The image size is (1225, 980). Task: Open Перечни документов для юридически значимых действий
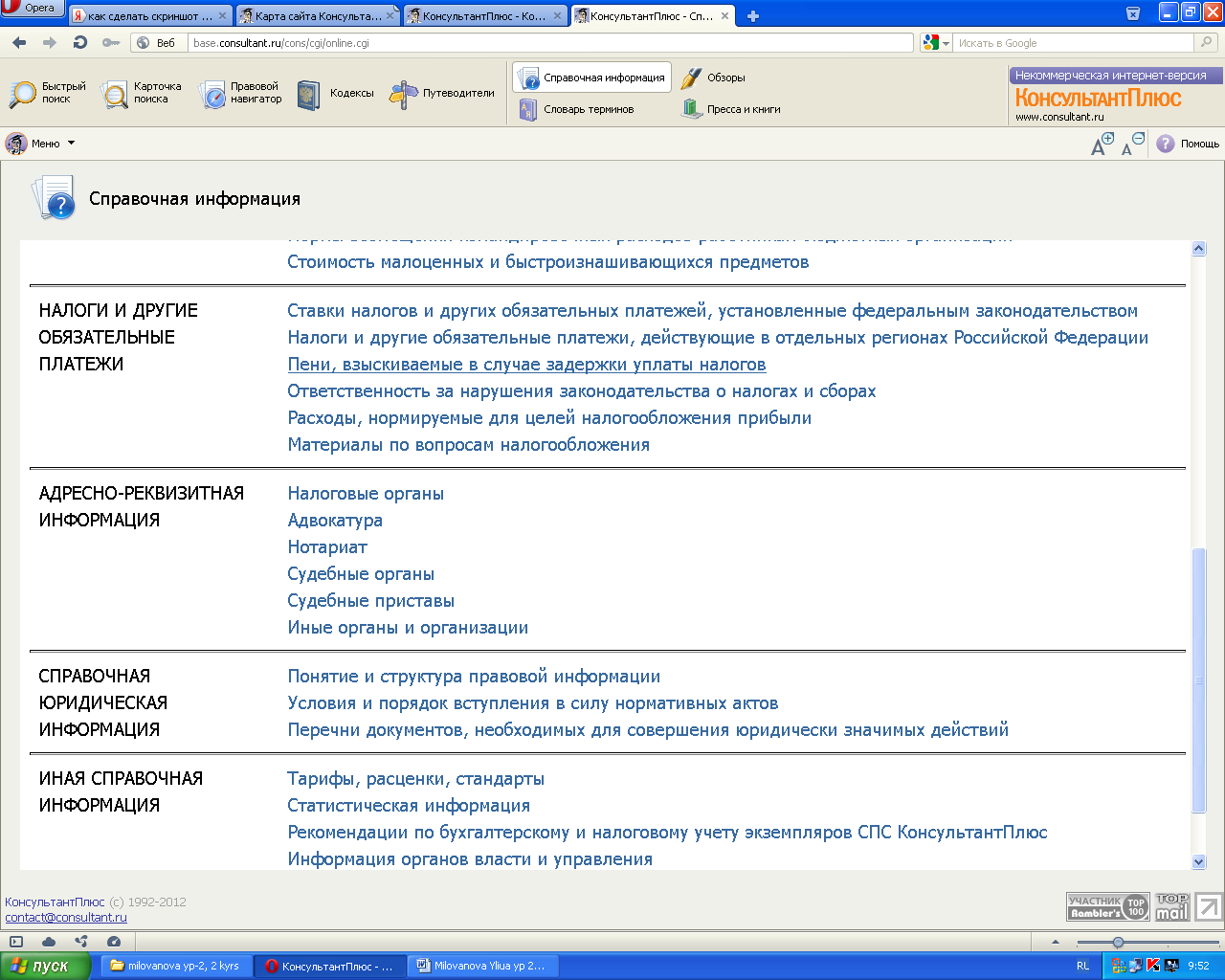(x=648, y=730)
